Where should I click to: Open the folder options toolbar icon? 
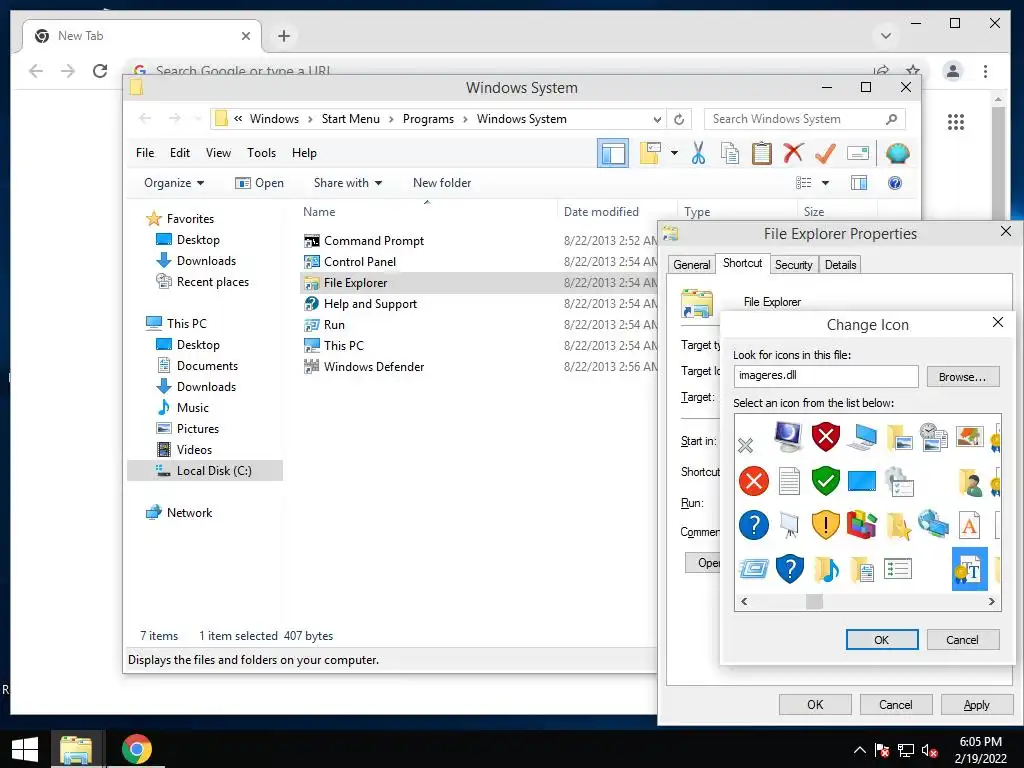pyautogui.click(x=650, y=153)
